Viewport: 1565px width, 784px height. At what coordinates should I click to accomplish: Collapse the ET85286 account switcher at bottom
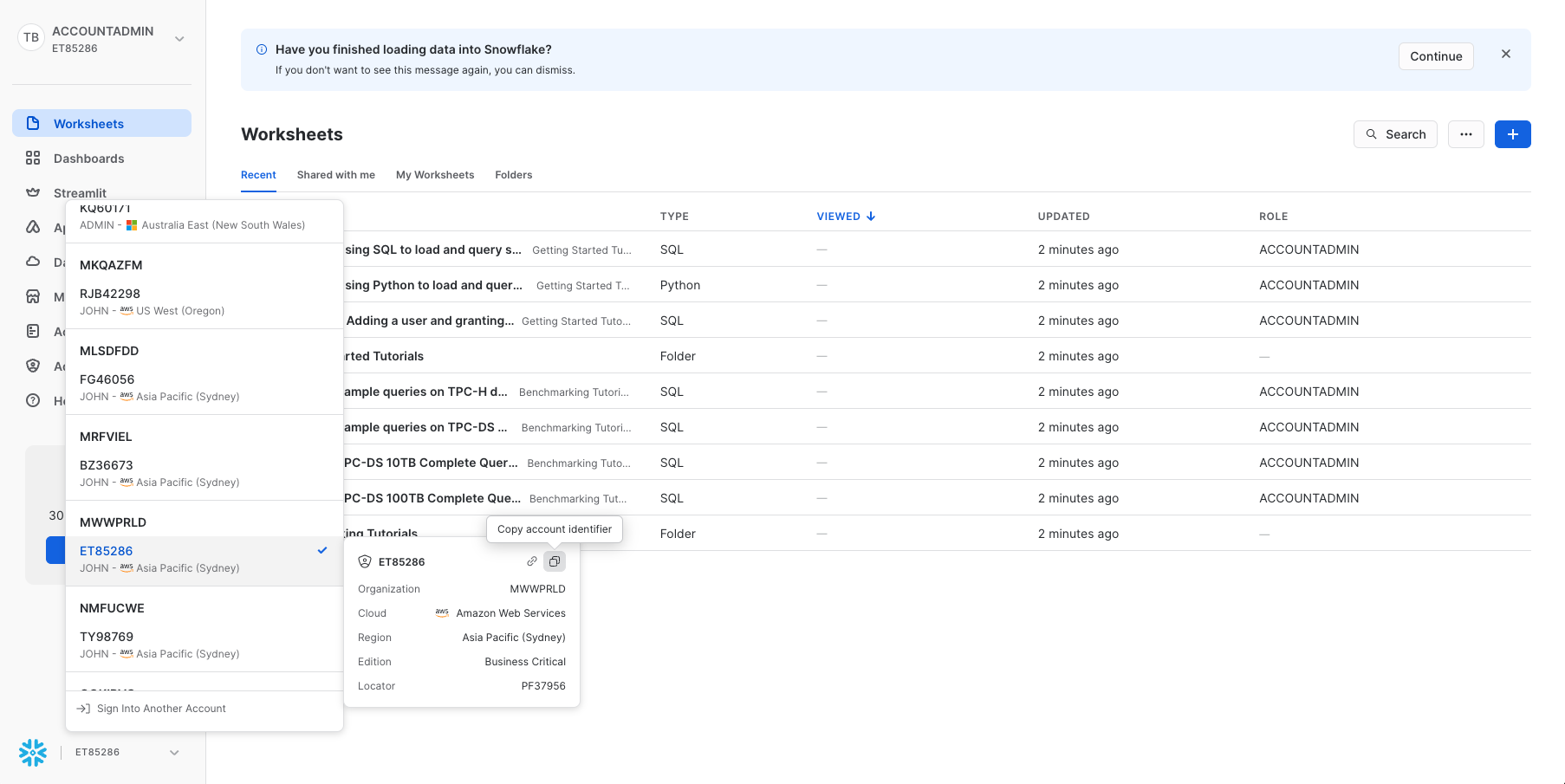click(x=174, y=752)
